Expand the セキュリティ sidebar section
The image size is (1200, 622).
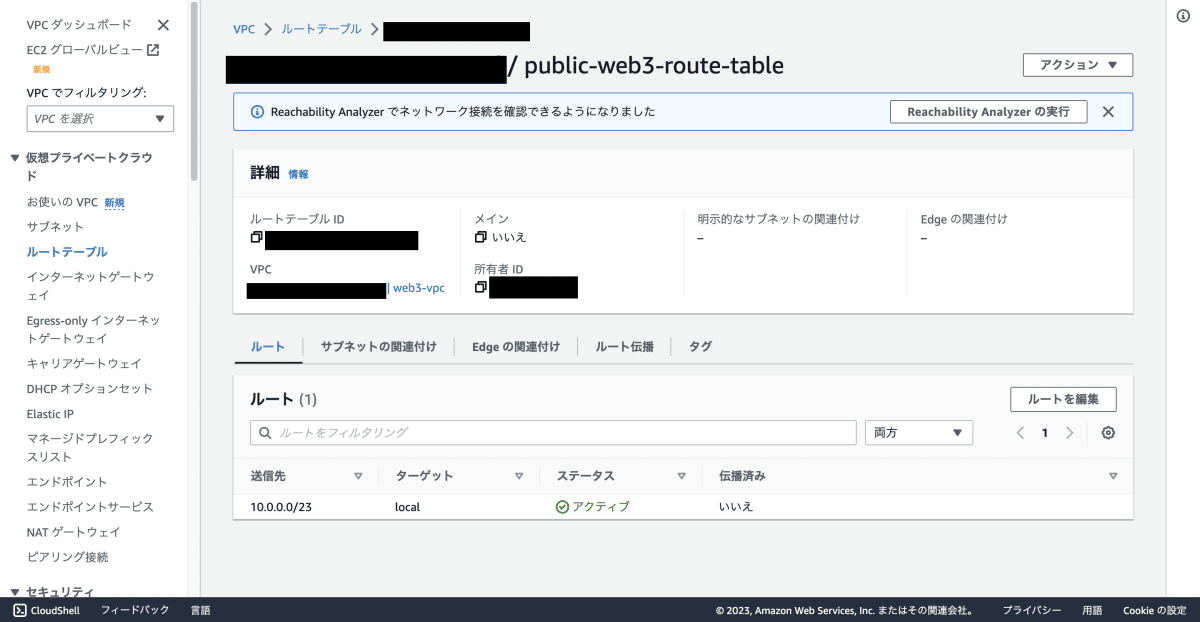(14, 592)
